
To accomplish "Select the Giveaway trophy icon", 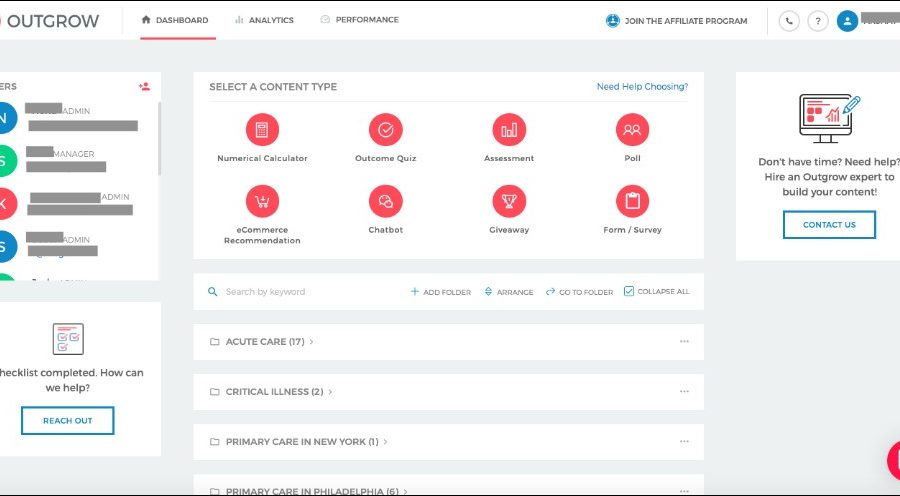I will coord(509,202).
